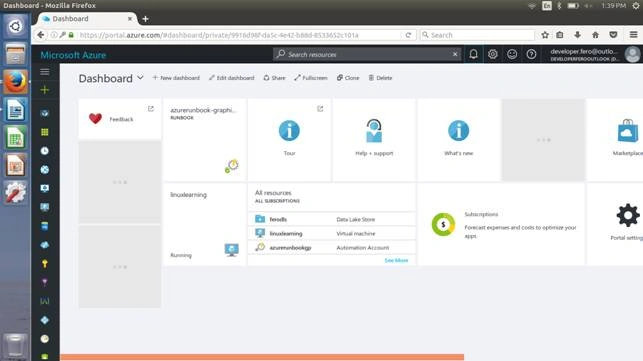The width and height of the screenshot is (643, 361).
Task: Open the green grid All resources sidebar icon
Action: (x=45, y=132)
